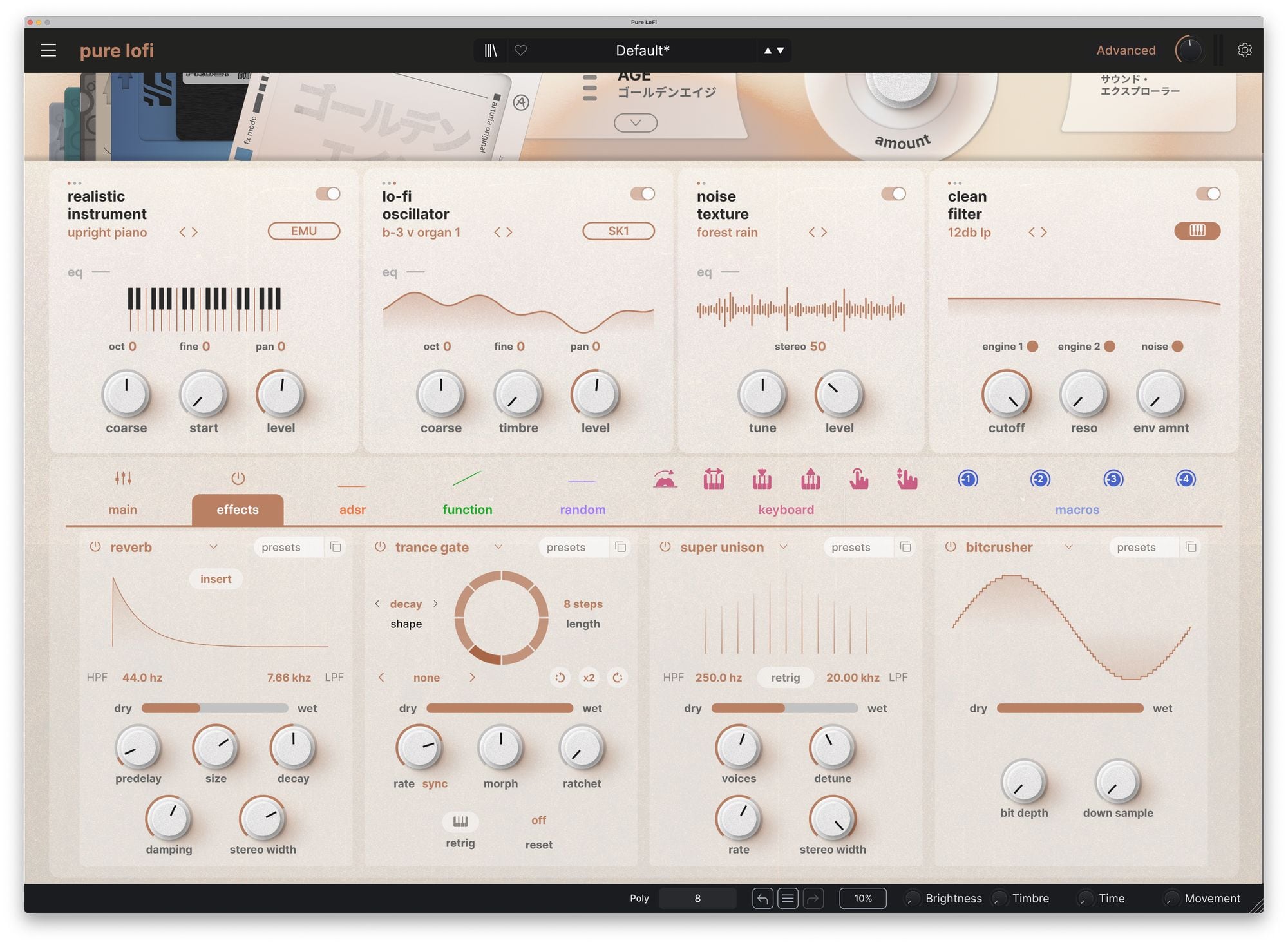Image resolution: width=1288 pixels, height=945 pixels.
Task: Click keyboard tracking icon in clean filter
Action: click(x=1197, y=231)
